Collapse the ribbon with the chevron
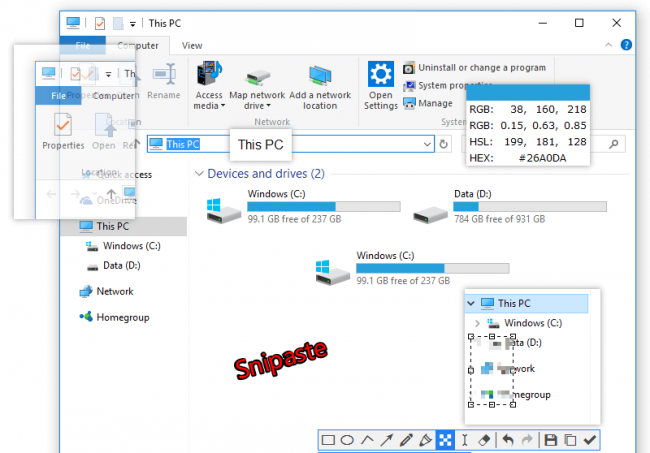The height and width of the screenshot is (453, 650). 608,45
